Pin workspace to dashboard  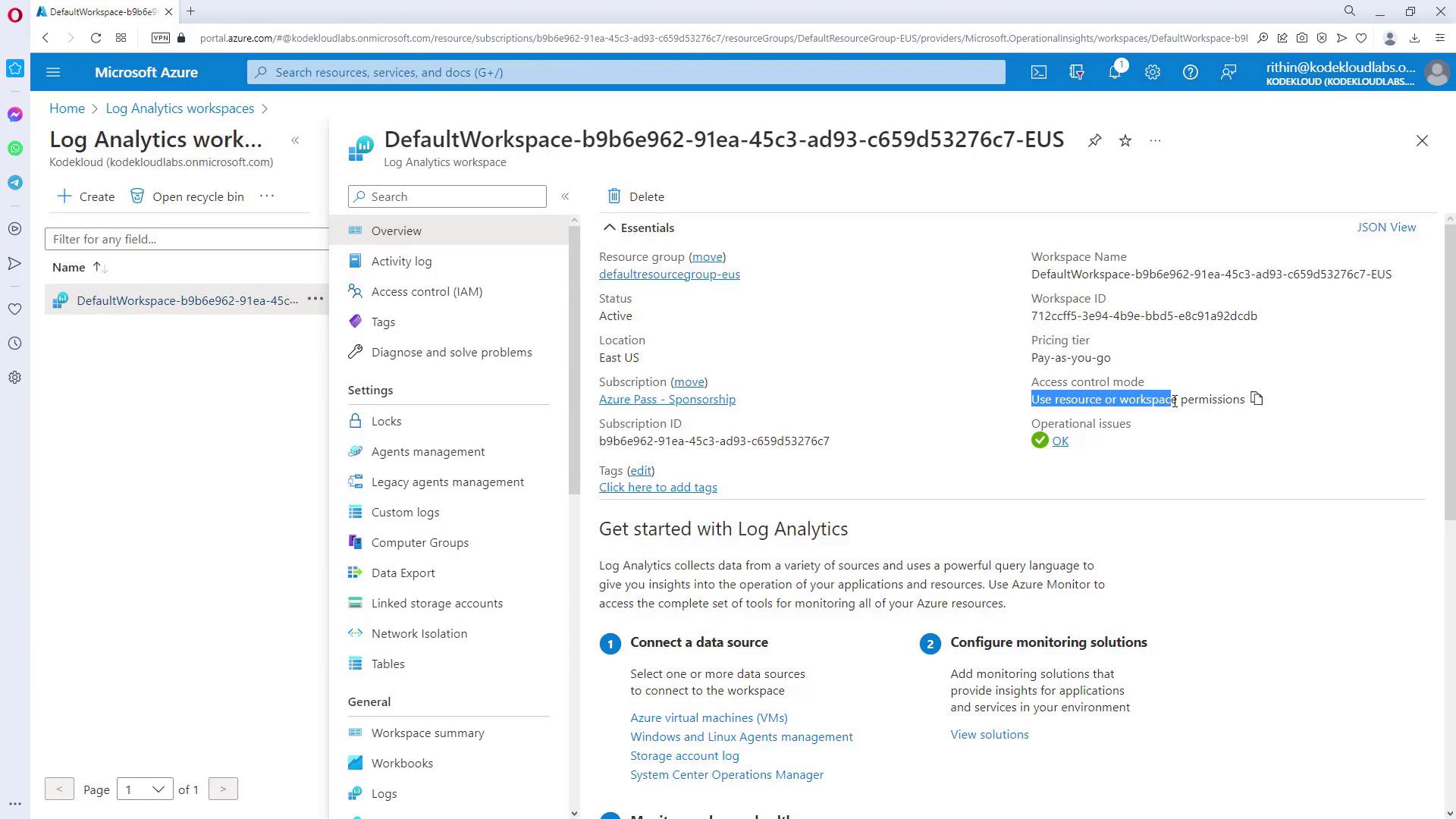pos(1094,141)
